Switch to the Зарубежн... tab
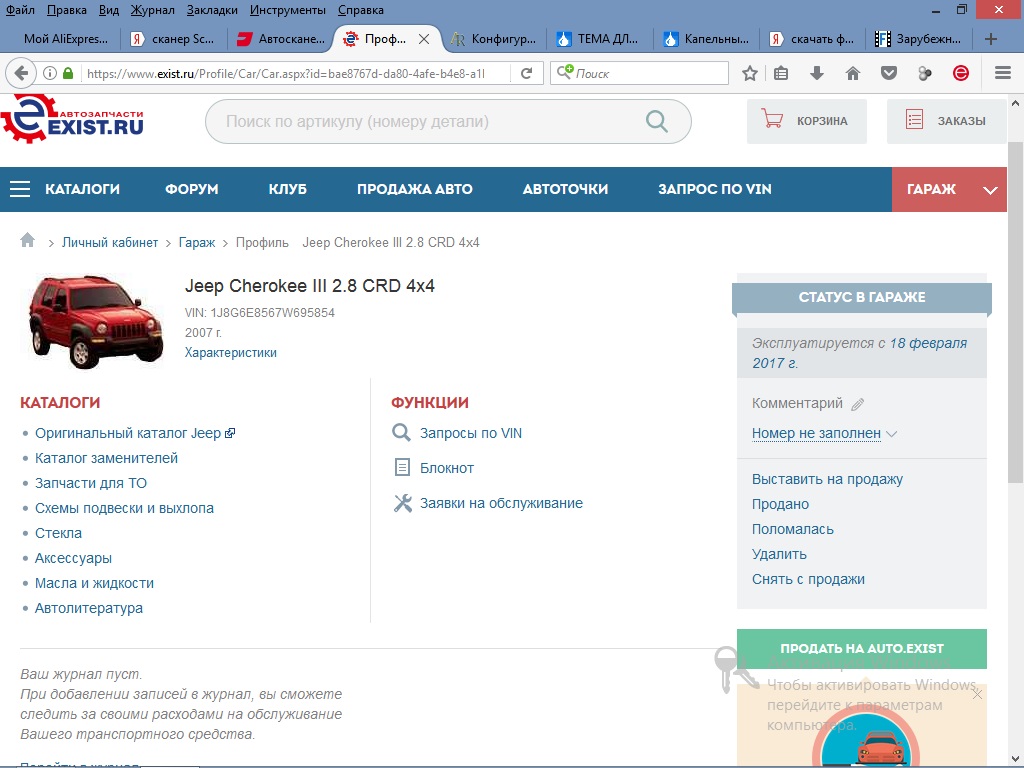This screenshot has height=768, width=1024. [x=920, y=39]
